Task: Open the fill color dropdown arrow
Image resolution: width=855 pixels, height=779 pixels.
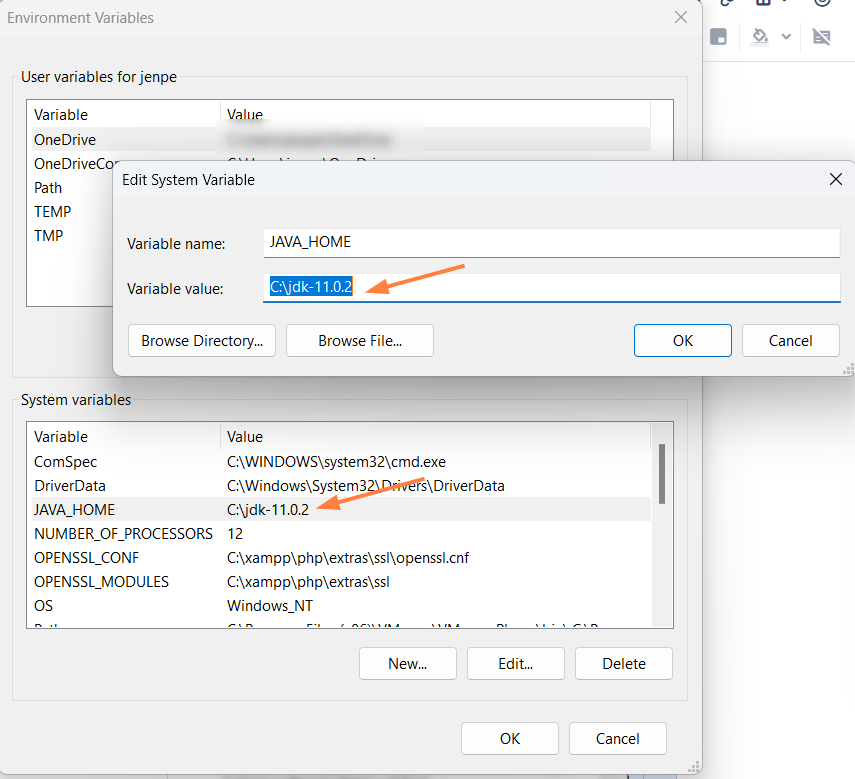Action: pyautogui.click(x=786, y=37)
